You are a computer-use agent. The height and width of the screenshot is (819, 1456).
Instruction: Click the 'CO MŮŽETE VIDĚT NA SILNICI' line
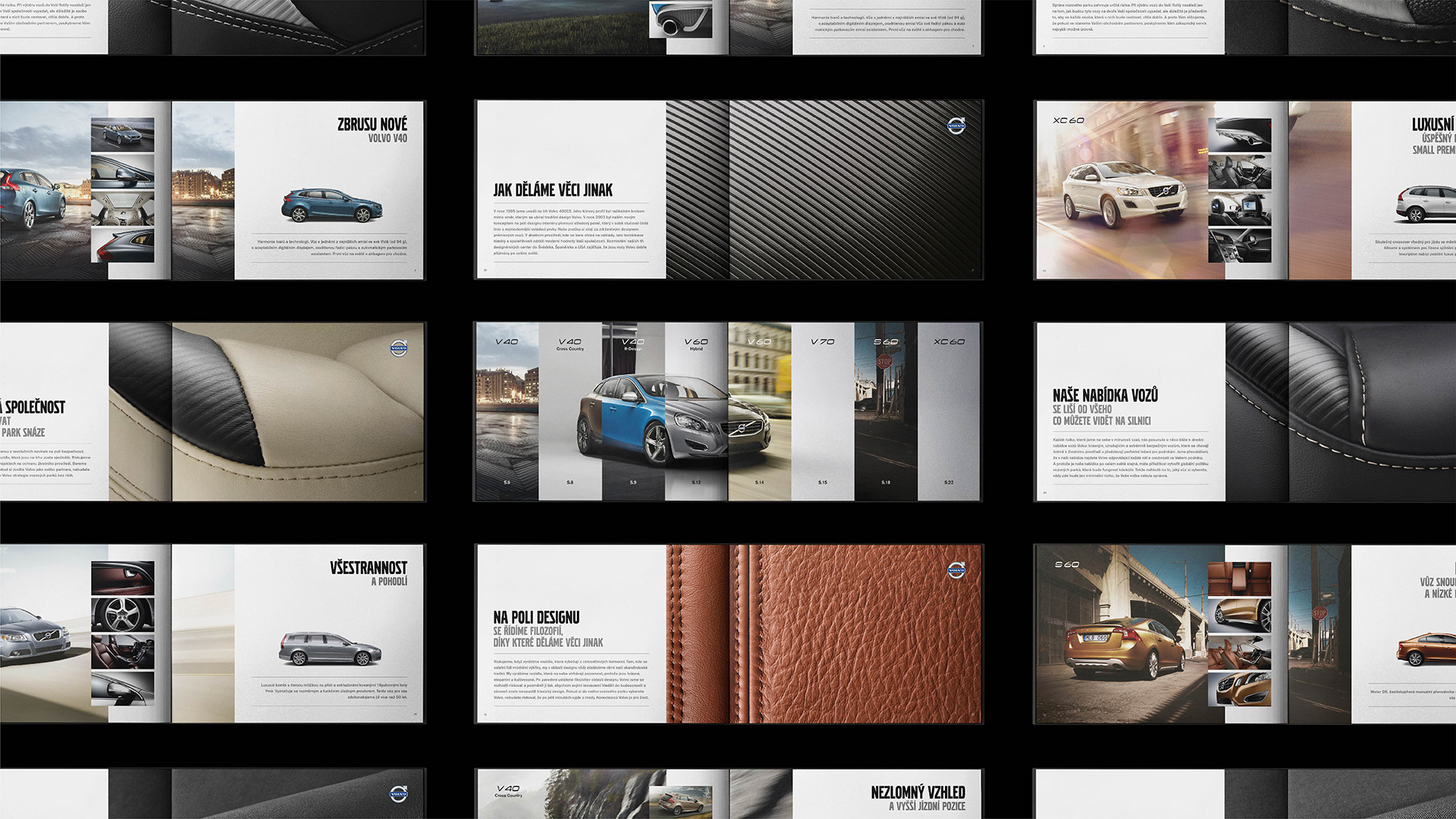click(1102, 421)
